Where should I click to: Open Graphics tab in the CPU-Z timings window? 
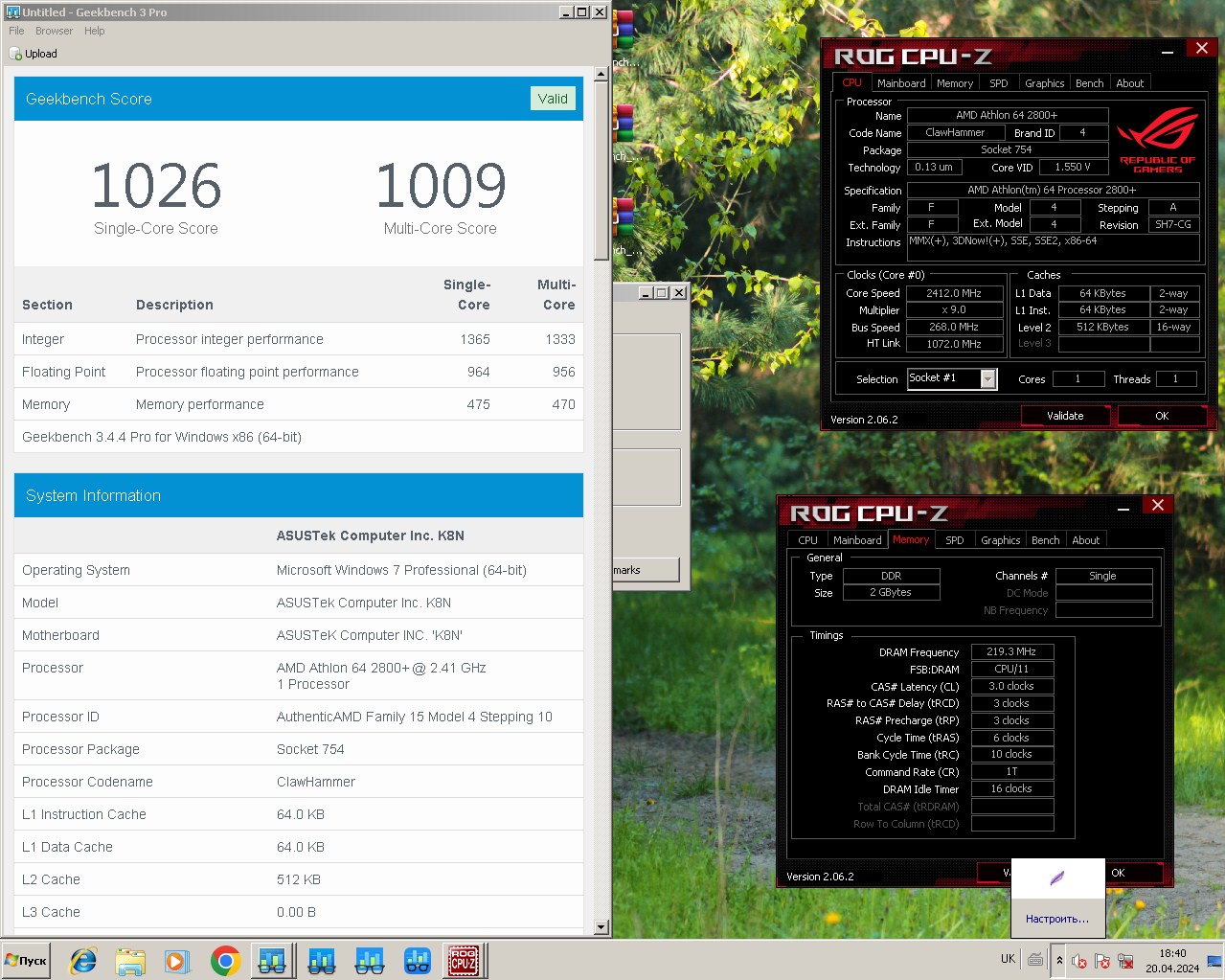click(x=1000, y=540)
